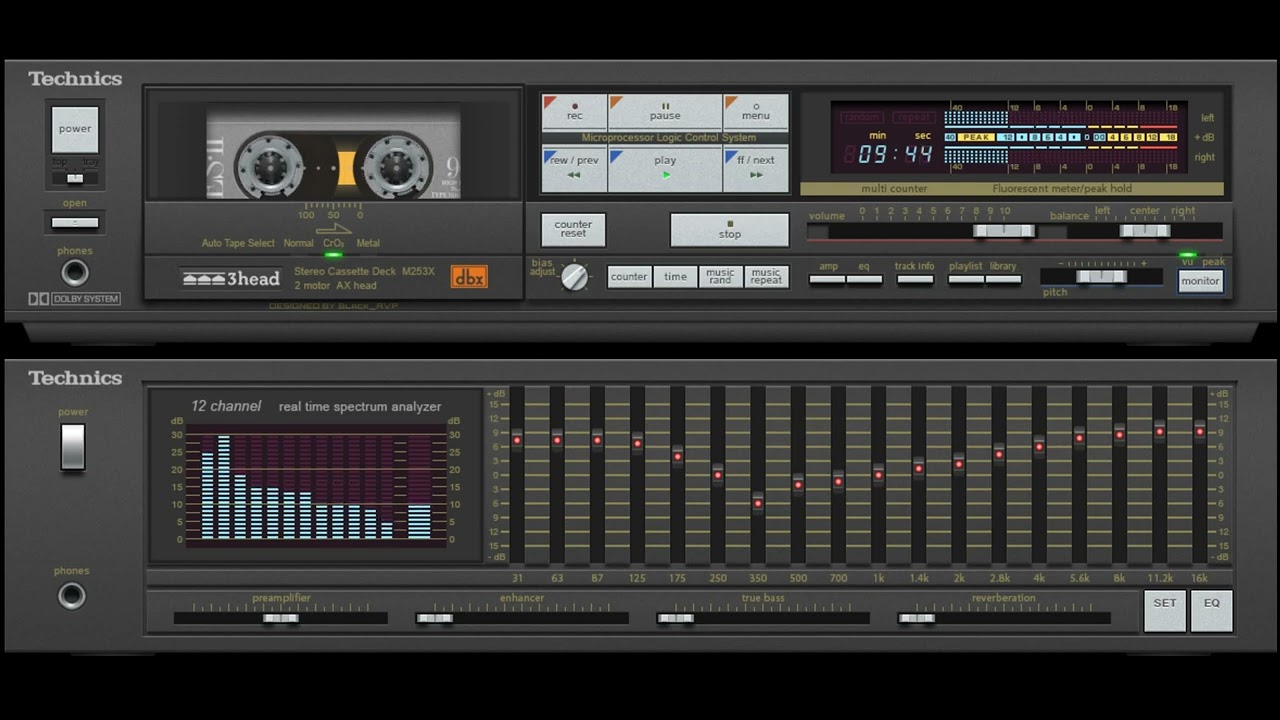Click the monitor button
The image size is (1280, 720).
(x=1200, y=281)
